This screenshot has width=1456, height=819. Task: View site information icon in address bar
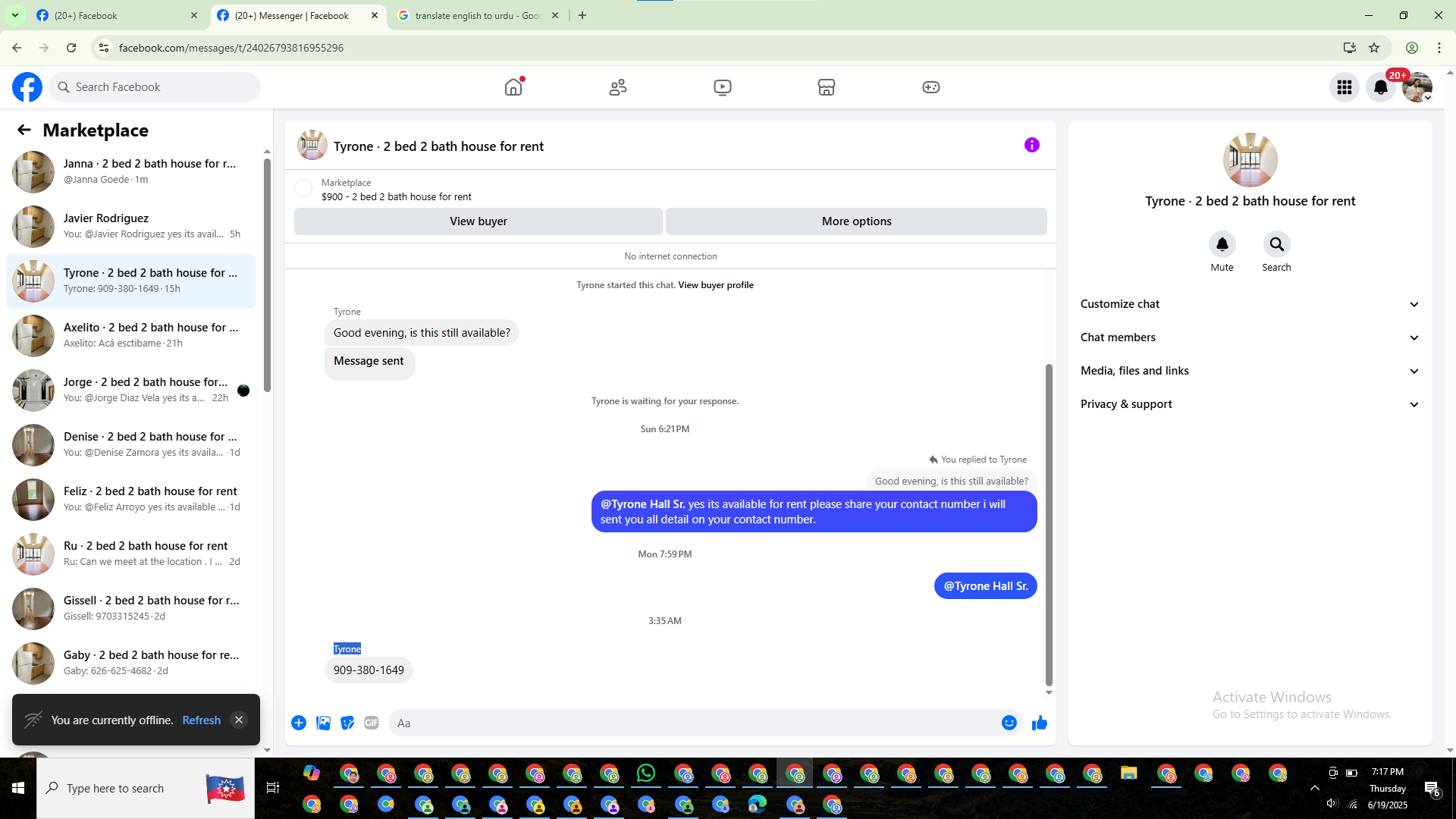[104, 48]
